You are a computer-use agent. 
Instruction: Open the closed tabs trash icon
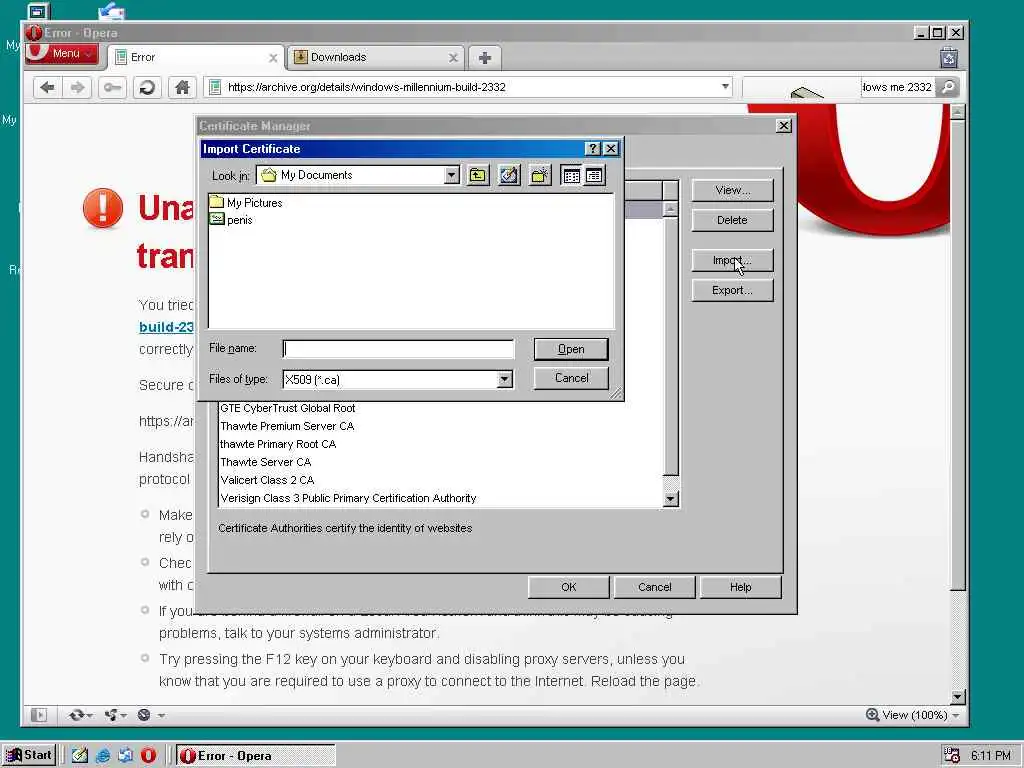click(949, 58)
